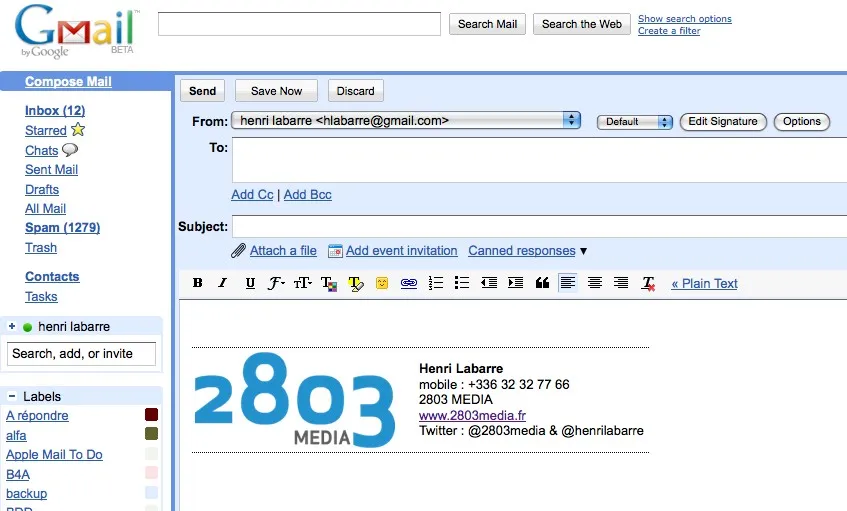Viewport: 847px width, 511px height.
Task: Open All Mail
Action: [45, 209]
